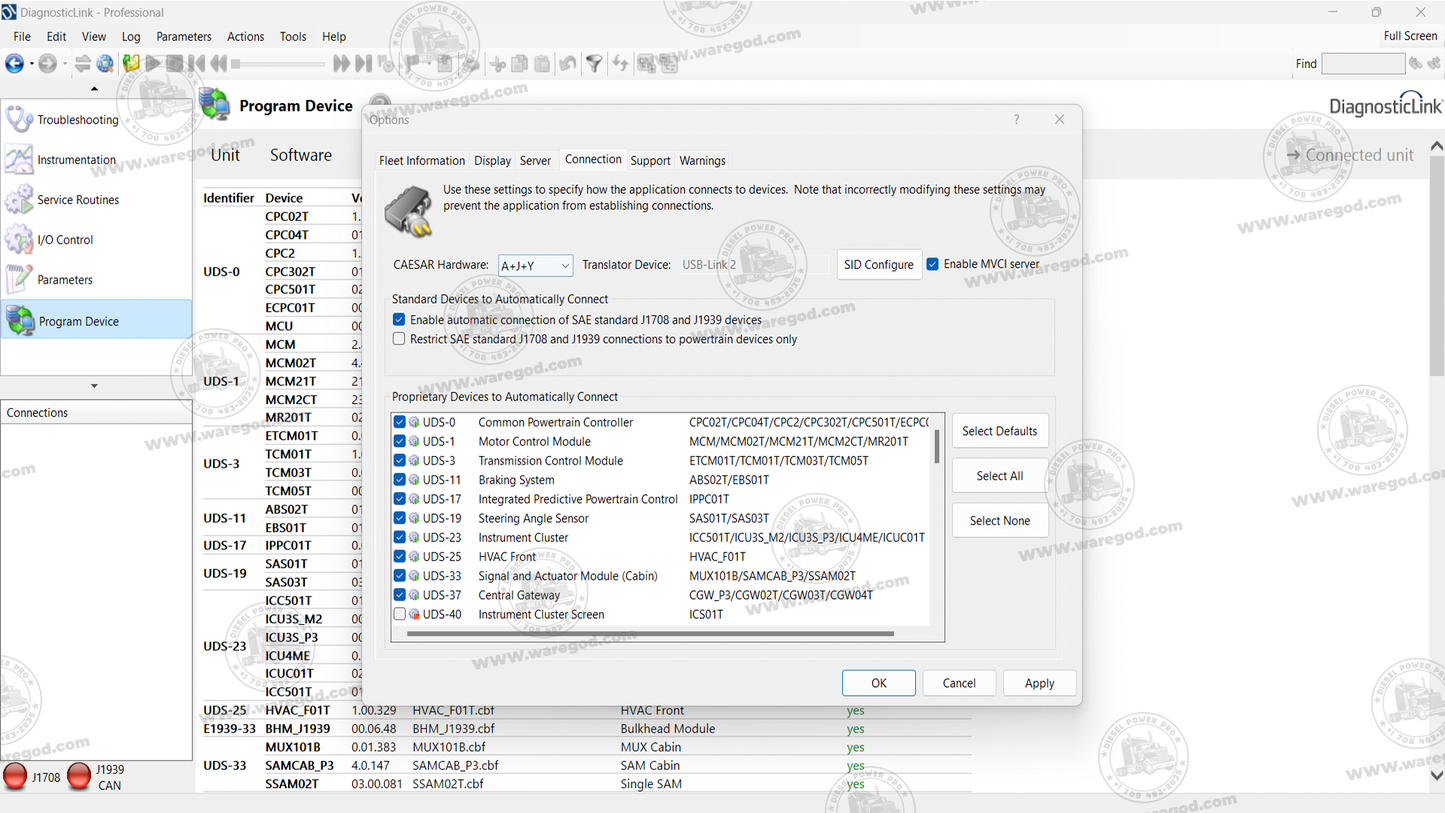Image resolution: width=1445 pixels, height=813 pixels.
Task: Check UDS-40 Instrument Cluster Screen
Action: click(x=400, y=614)
